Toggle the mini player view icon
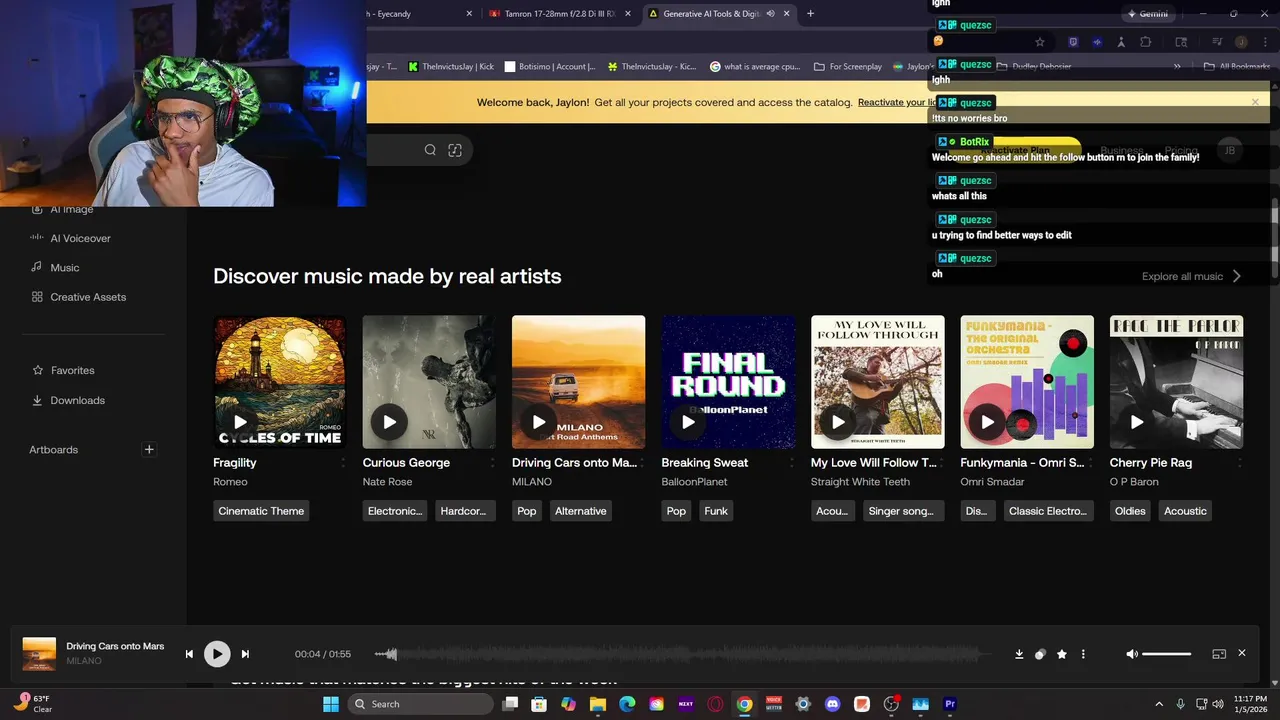Viewport: 1280px width, 720px height. coord(1219,654)
